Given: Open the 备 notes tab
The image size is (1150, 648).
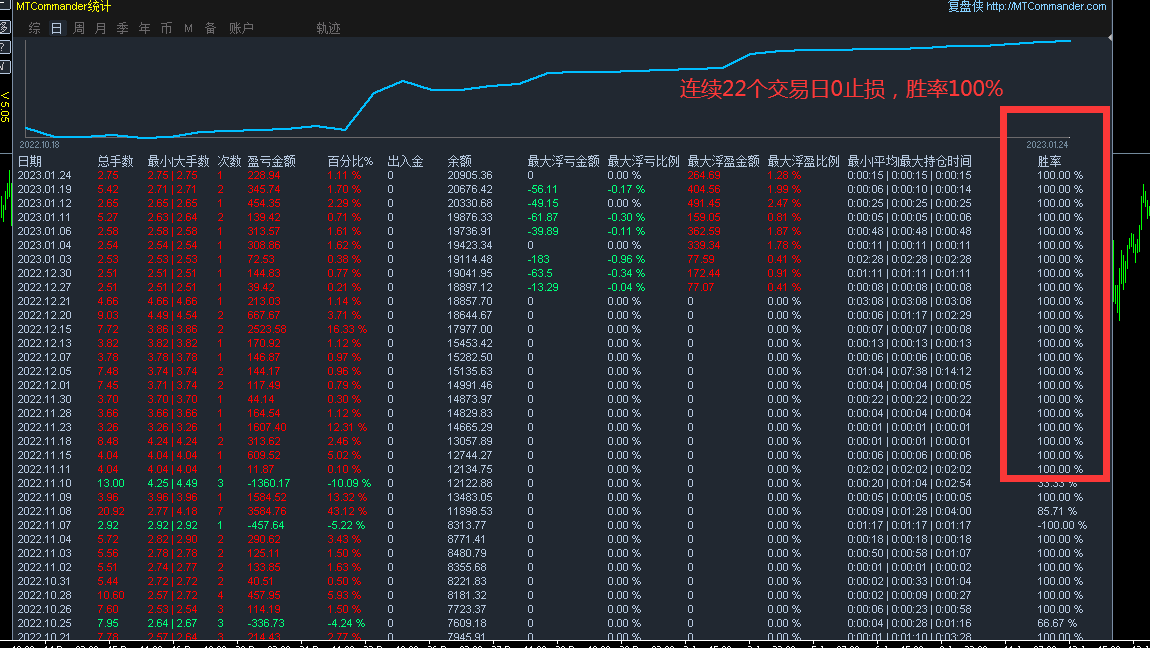Looking at the screenshot, I should click(x=210, y=28).
